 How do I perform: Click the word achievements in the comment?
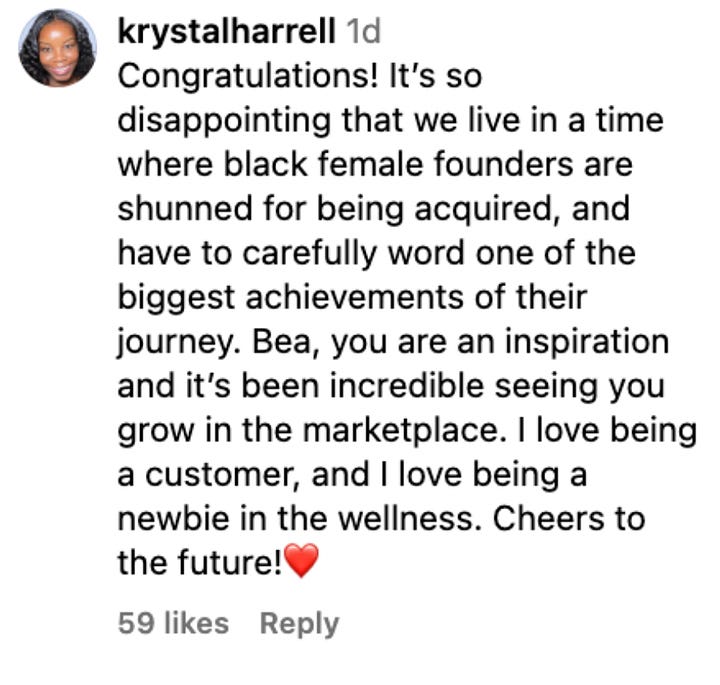coord(354,298)
